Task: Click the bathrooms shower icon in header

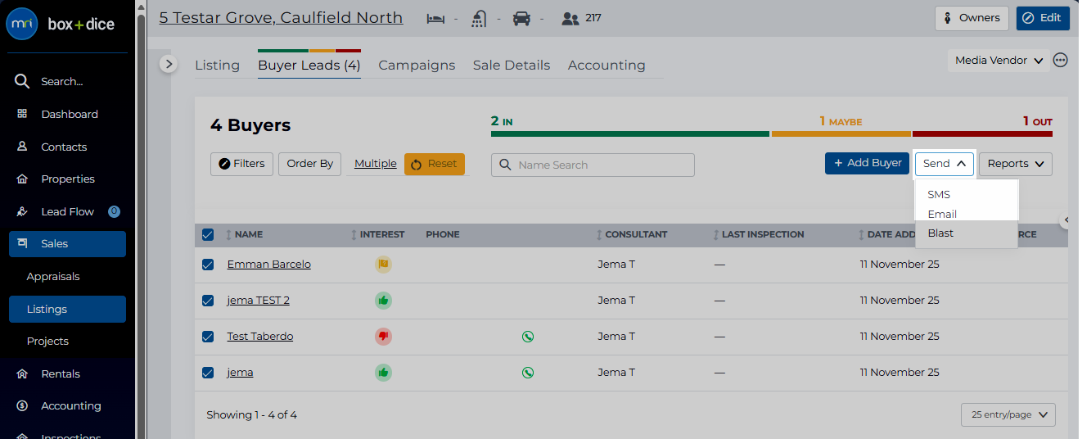Action: tap(479, 19)
